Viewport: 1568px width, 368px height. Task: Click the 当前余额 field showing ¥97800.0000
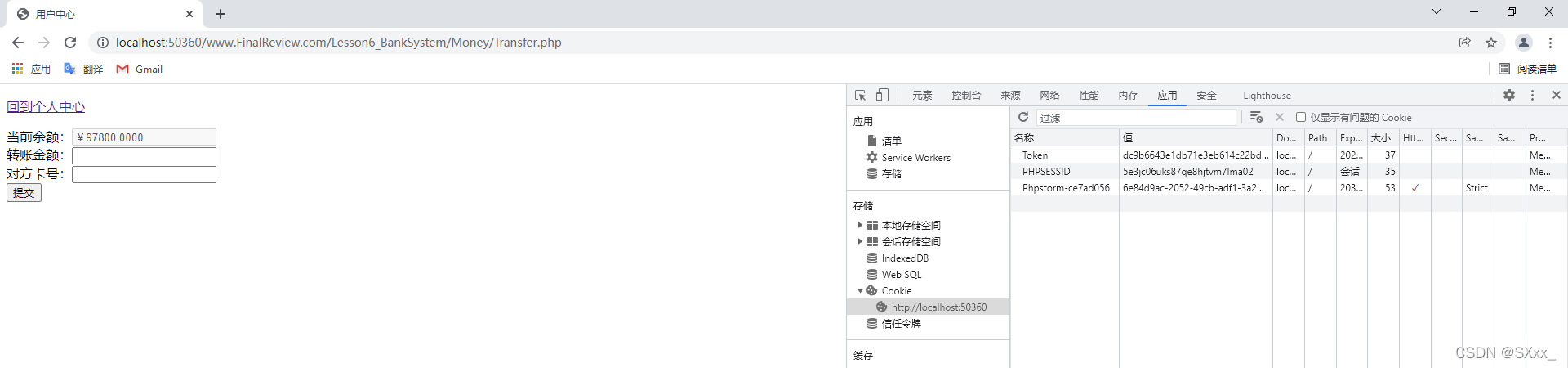click(144, 137)
